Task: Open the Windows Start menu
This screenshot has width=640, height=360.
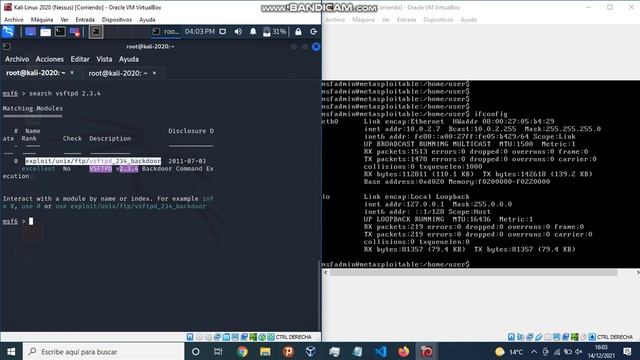Action: (11, 351)
